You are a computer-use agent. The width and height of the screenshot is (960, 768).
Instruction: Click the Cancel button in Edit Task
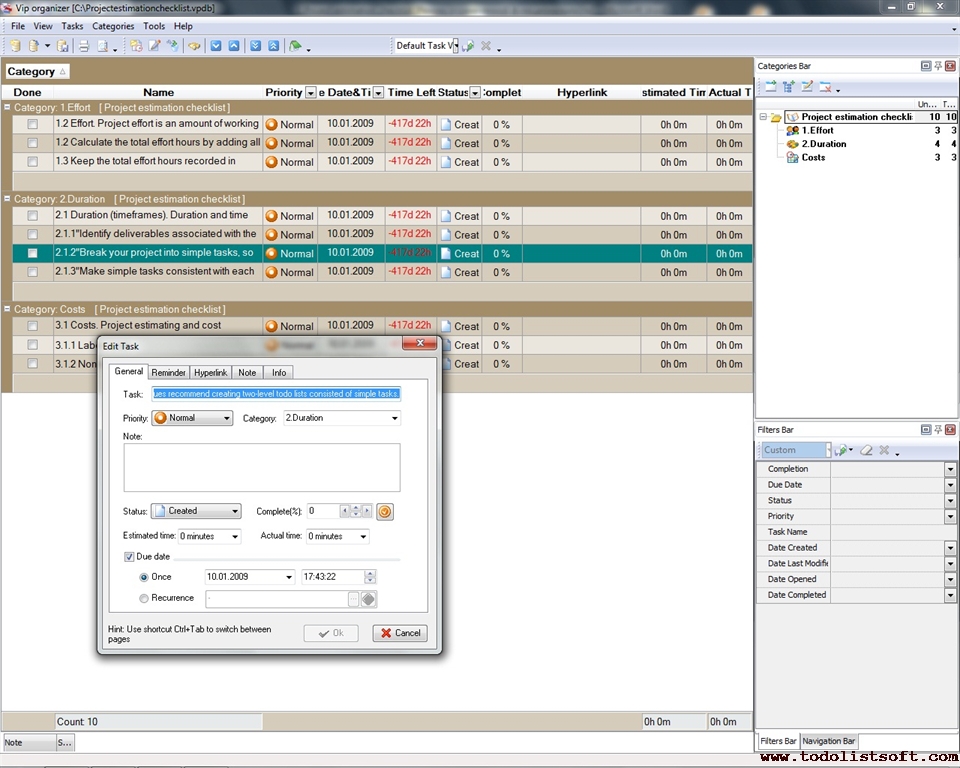400,633
